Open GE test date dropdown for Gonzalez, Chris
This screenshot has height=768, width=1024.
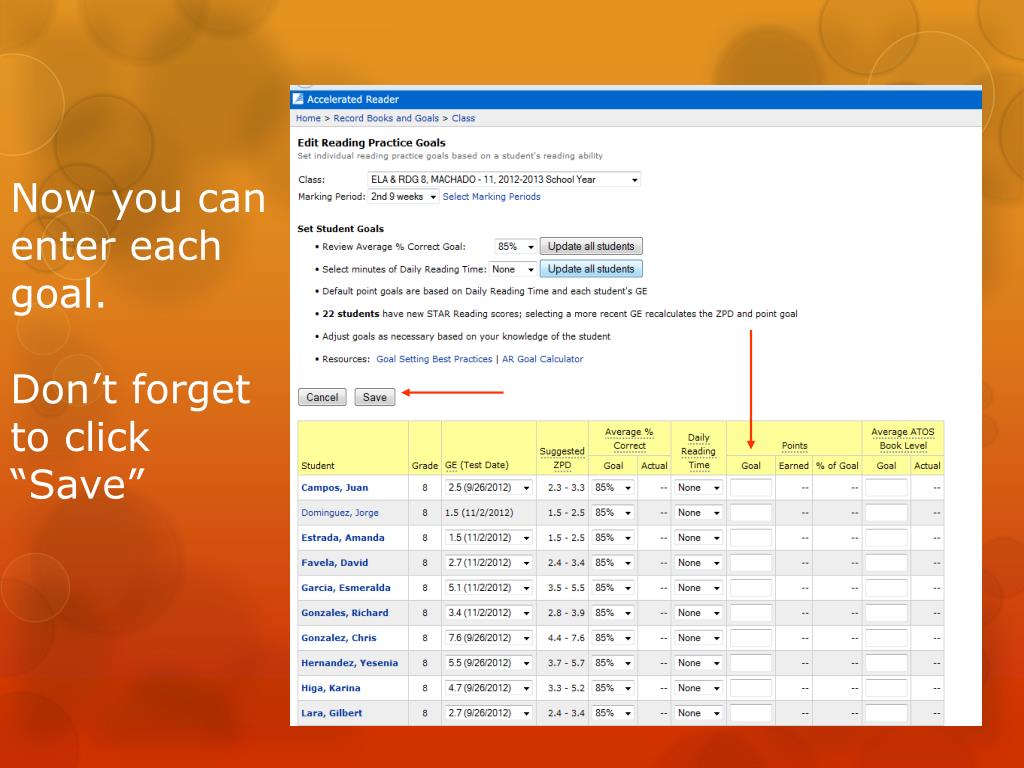tap(488, 638)
